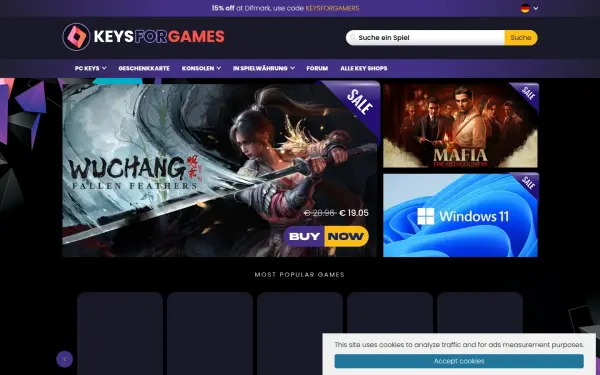This screenshot has height=375, width=600.
Task: Accept cookies in the cookie notice
Action: 459,361
